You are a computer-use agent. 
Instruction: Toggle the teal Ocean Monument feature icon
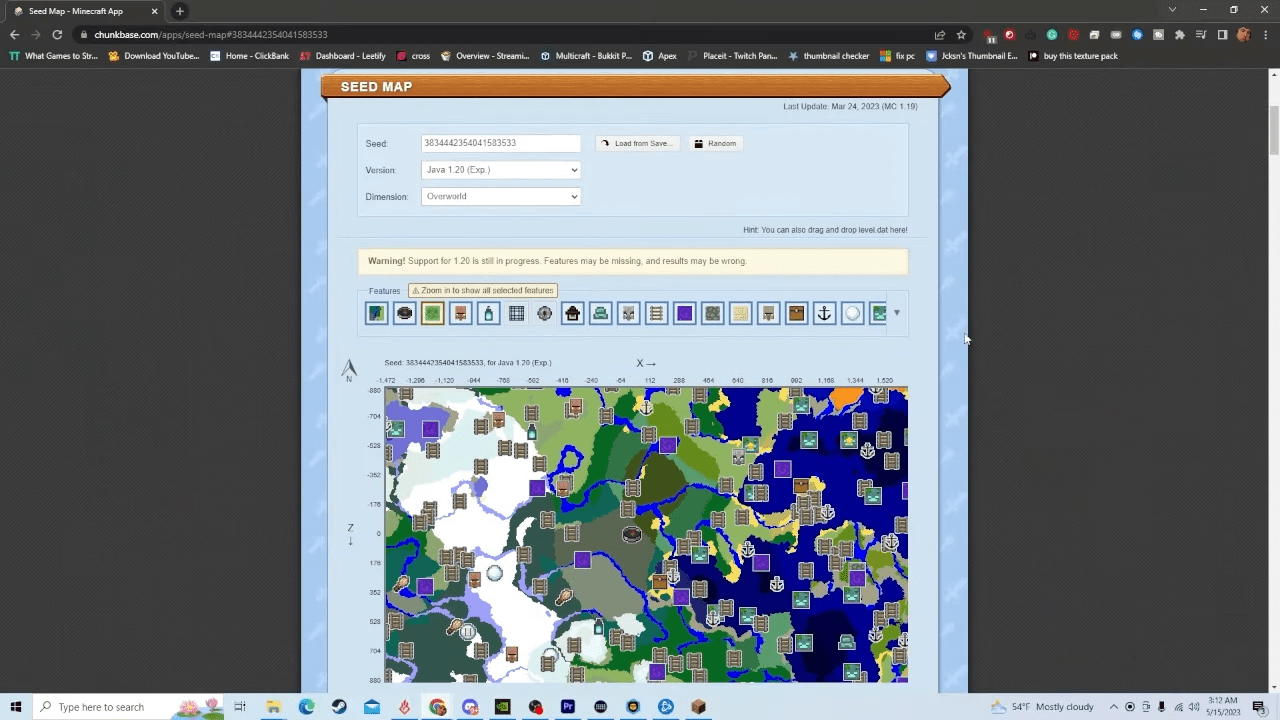coord(600,314)
